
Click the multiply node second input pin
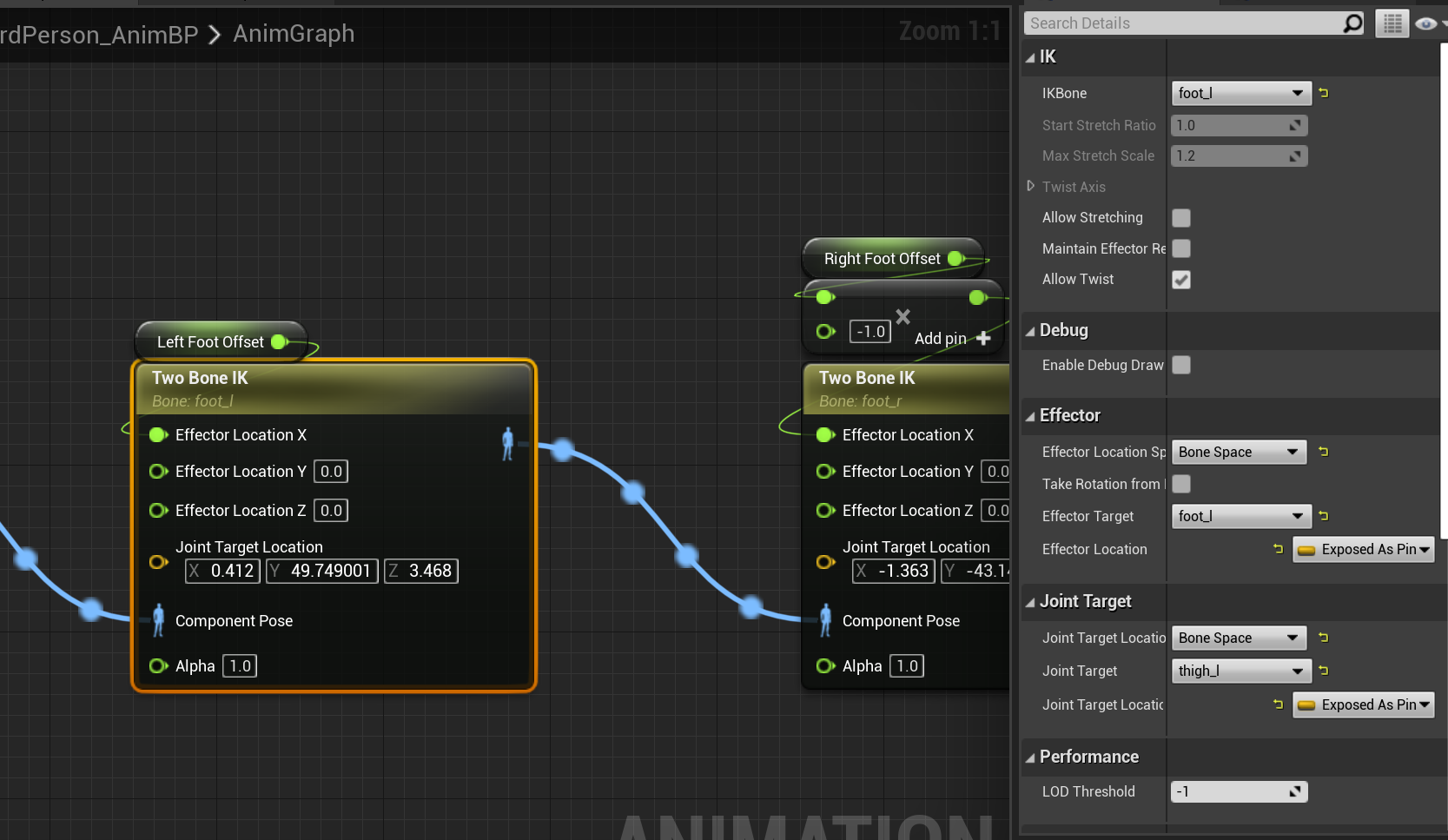[x=825, y=331]
